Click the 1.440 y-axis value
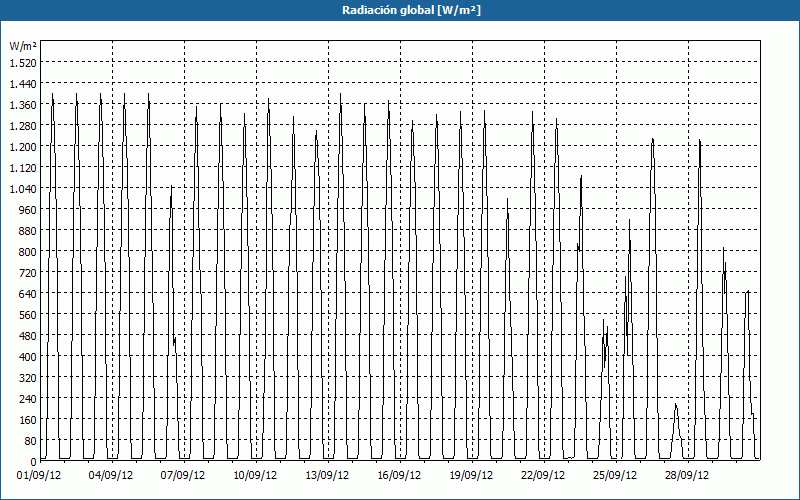The height and width of the screenshot is (500, 800). (x=23, y=84)
